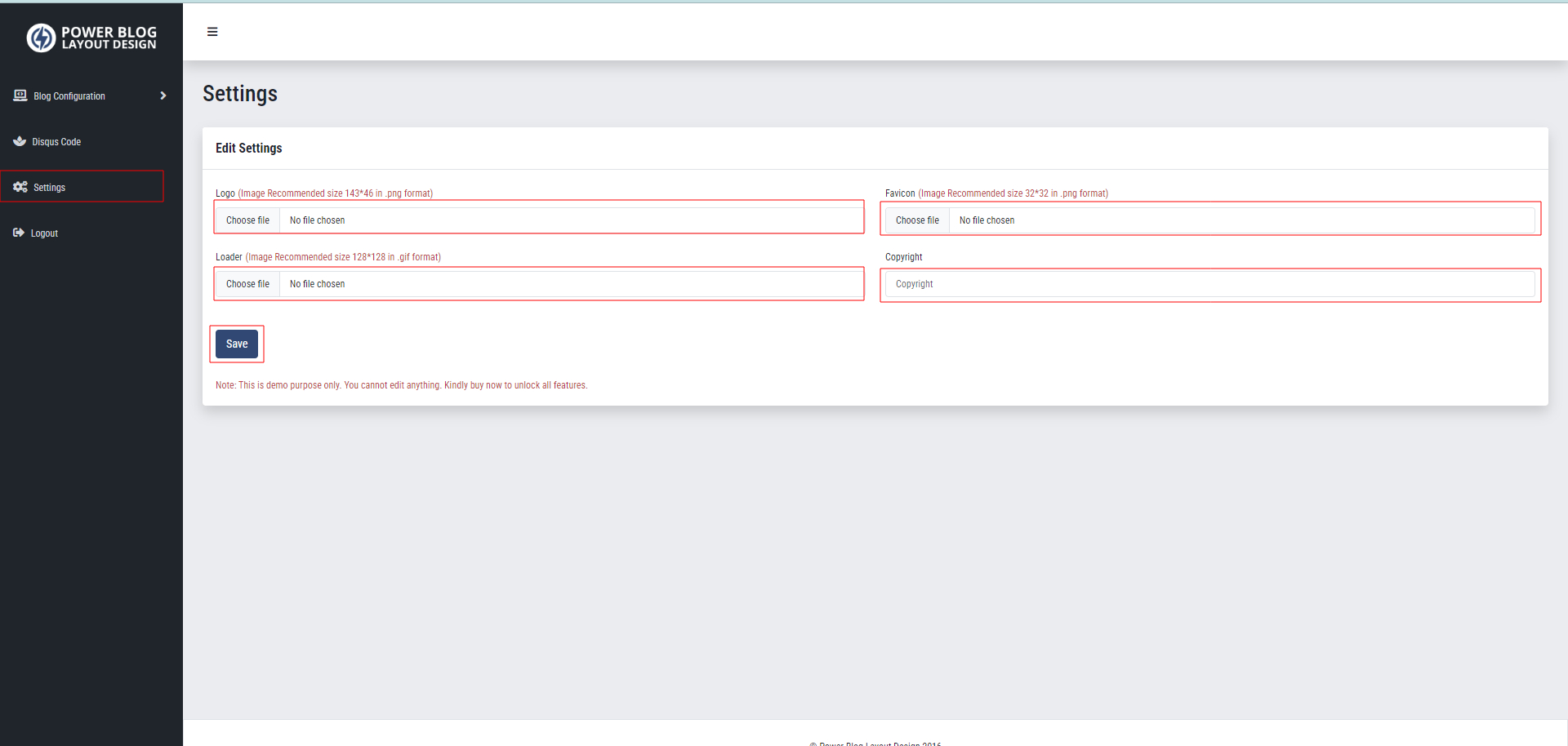This screenshot has width=1568, height=746.
Task: Select the Settings sidebar label
Action: click(50, 188)
